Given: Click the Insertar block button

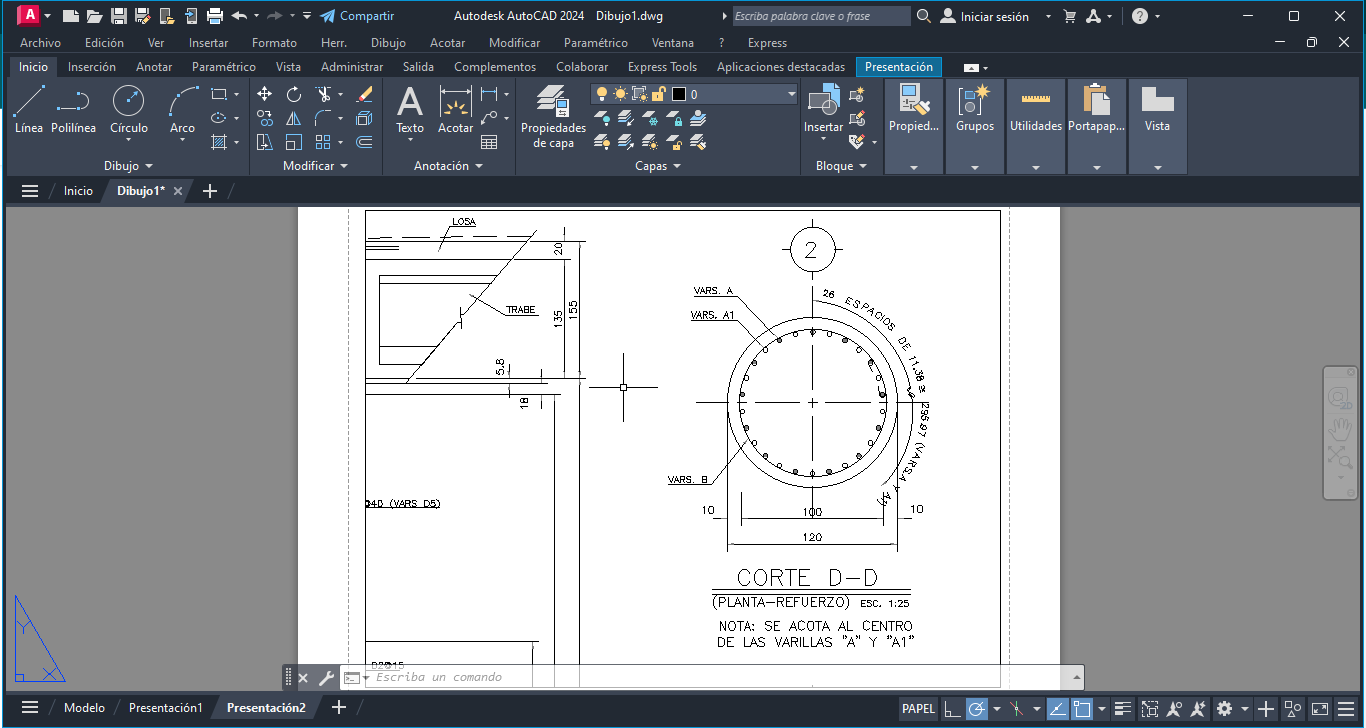Looking at the screenshot, I should click(824, 110).
